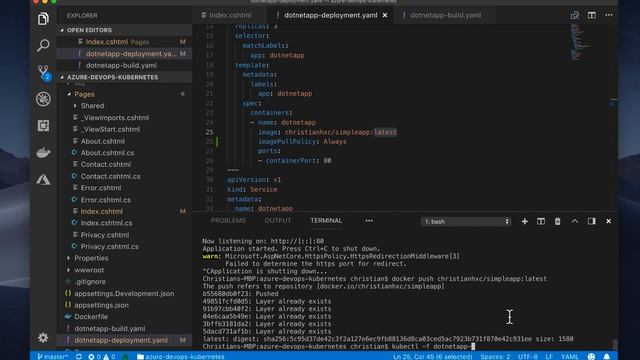Click the synchronize changes icon in status bar

(78, 356)
